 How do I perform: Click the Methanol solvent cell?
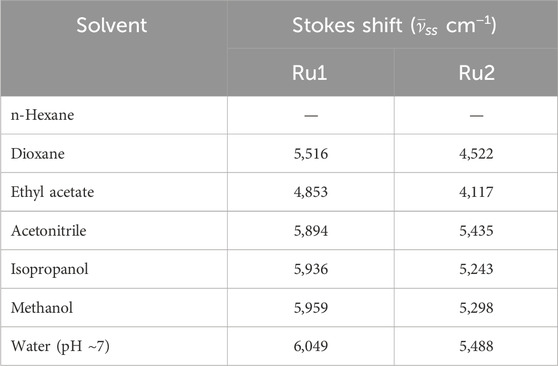click(x=42, y=307)
